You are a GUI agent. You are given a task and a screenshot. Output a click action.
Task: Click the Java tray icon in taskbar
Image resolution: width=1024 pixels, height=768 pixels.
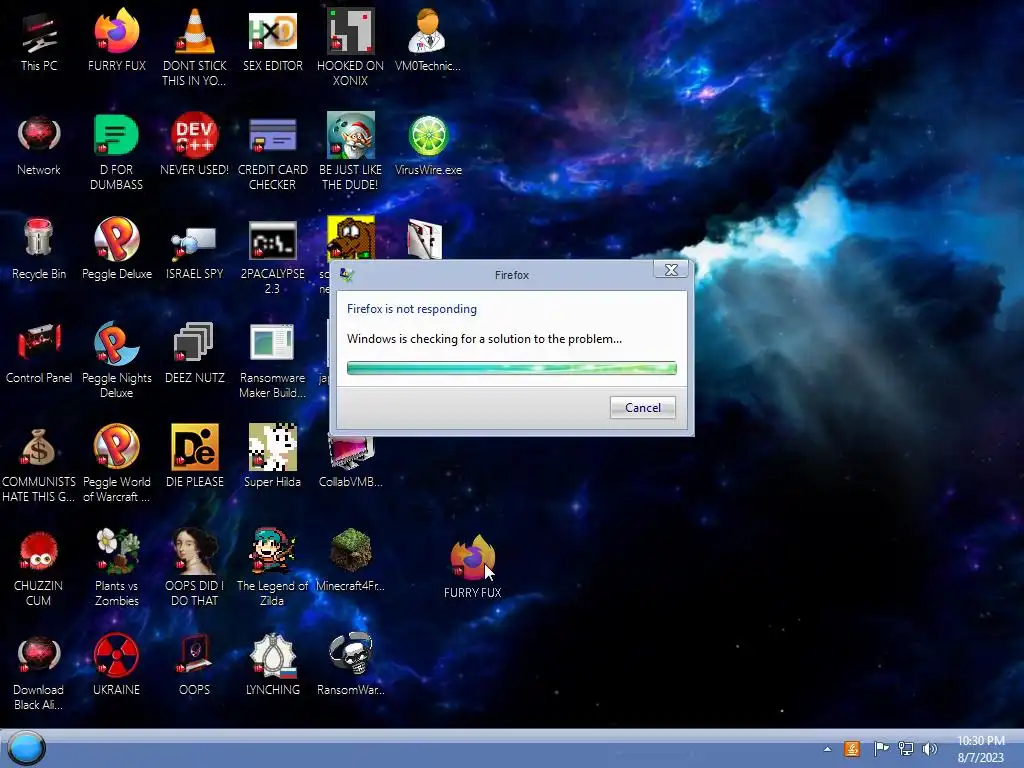(852, 748)
